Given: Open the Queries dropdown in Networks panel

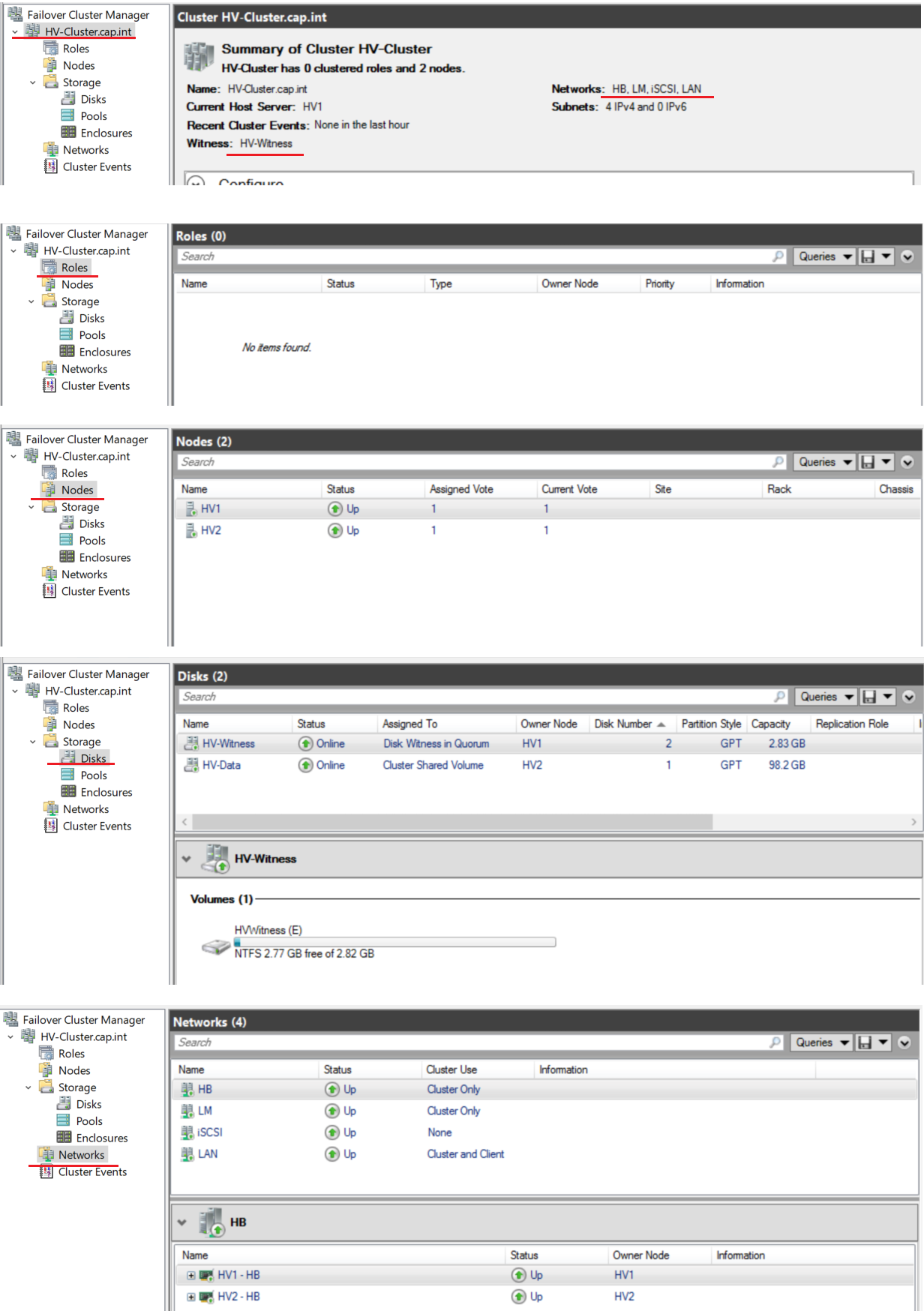Looking at the screenshot, I should [x=821, y=1042].
